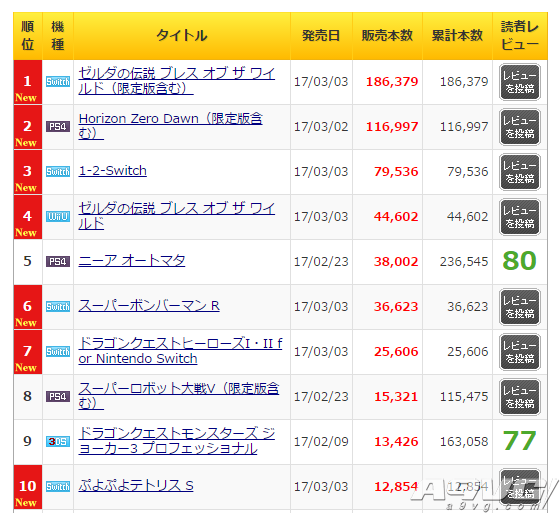
Task: Post a review for スーパーロボット大戦V
Action: (x=520, y=397)
